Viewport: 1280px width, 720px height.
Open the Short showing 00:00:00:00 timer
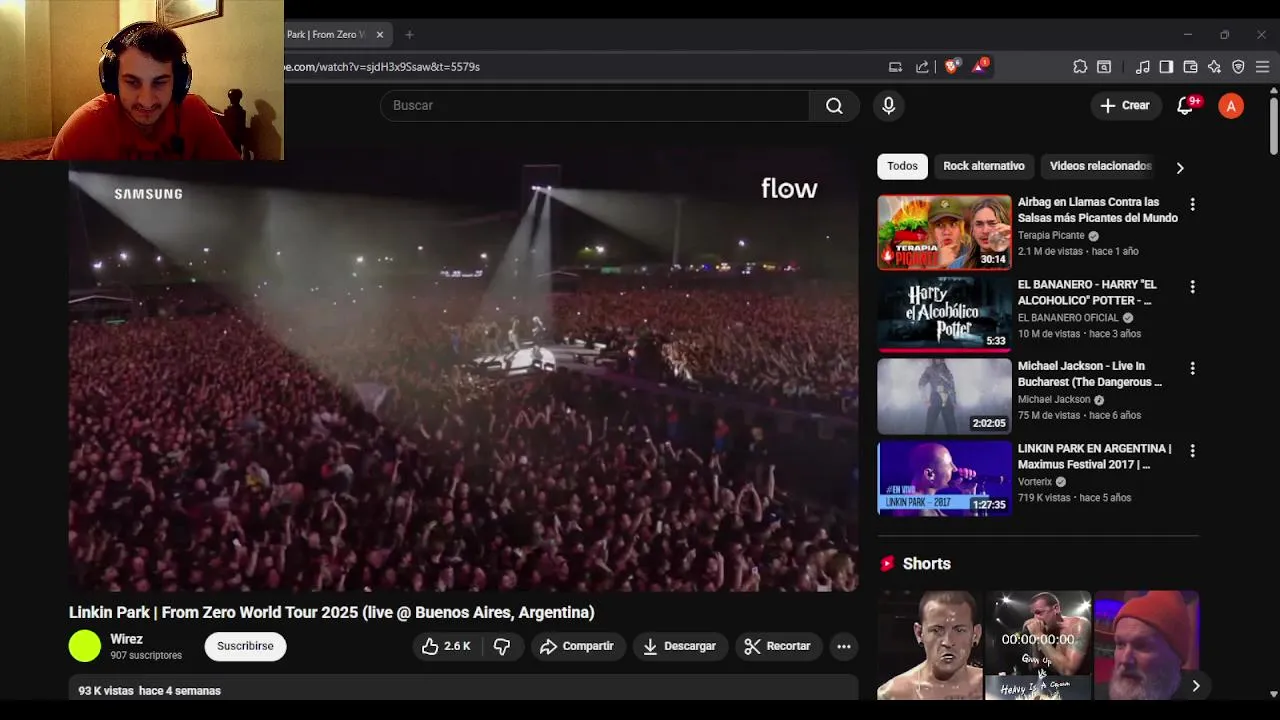(1038, 645)
